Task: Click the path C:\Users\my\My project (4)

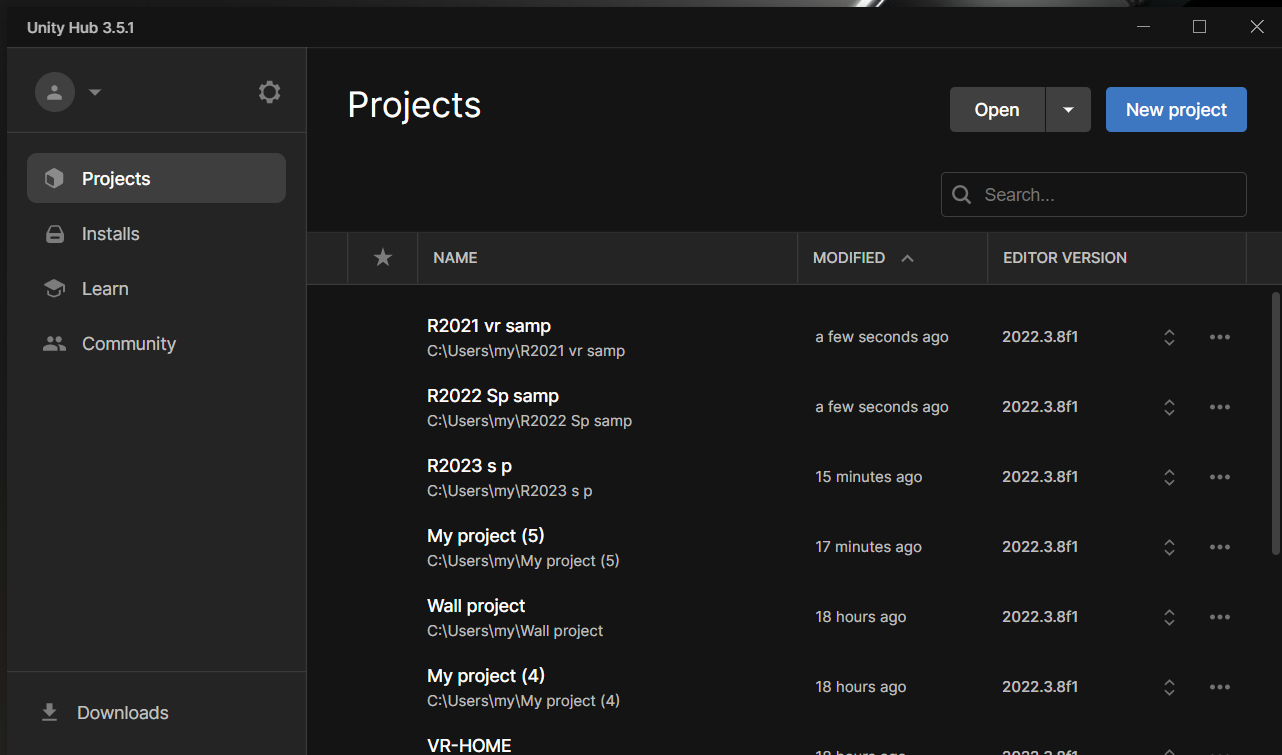Action: coord(524,701)
